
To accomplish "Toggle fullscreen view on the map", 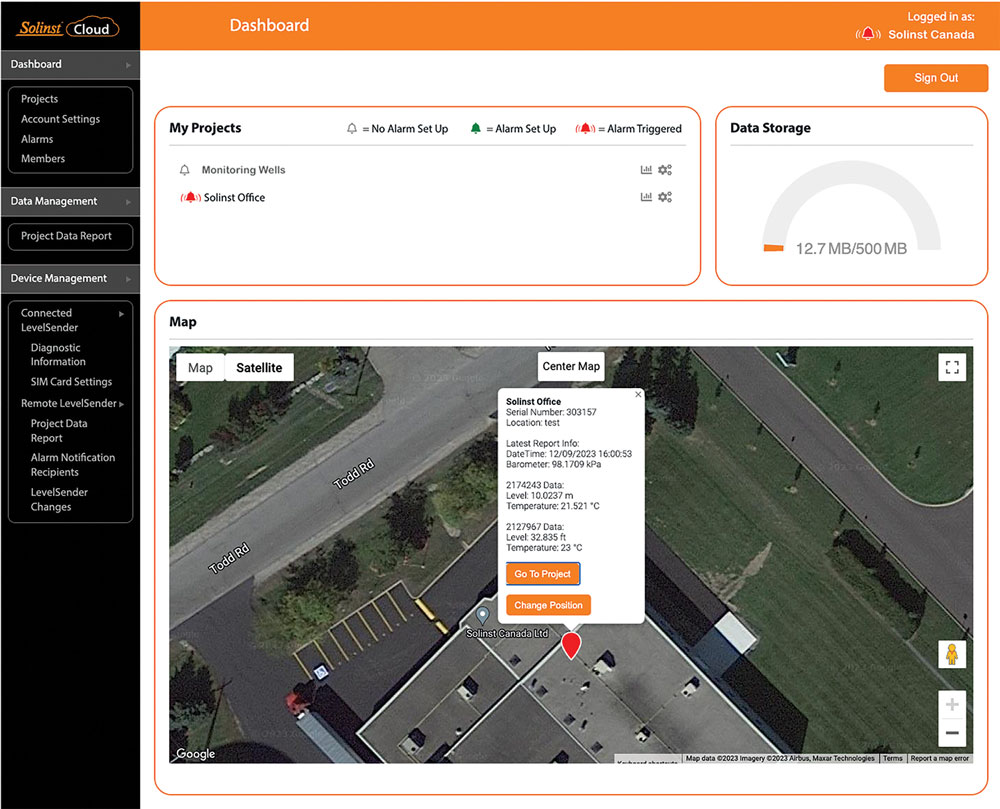I will [952, 368].
